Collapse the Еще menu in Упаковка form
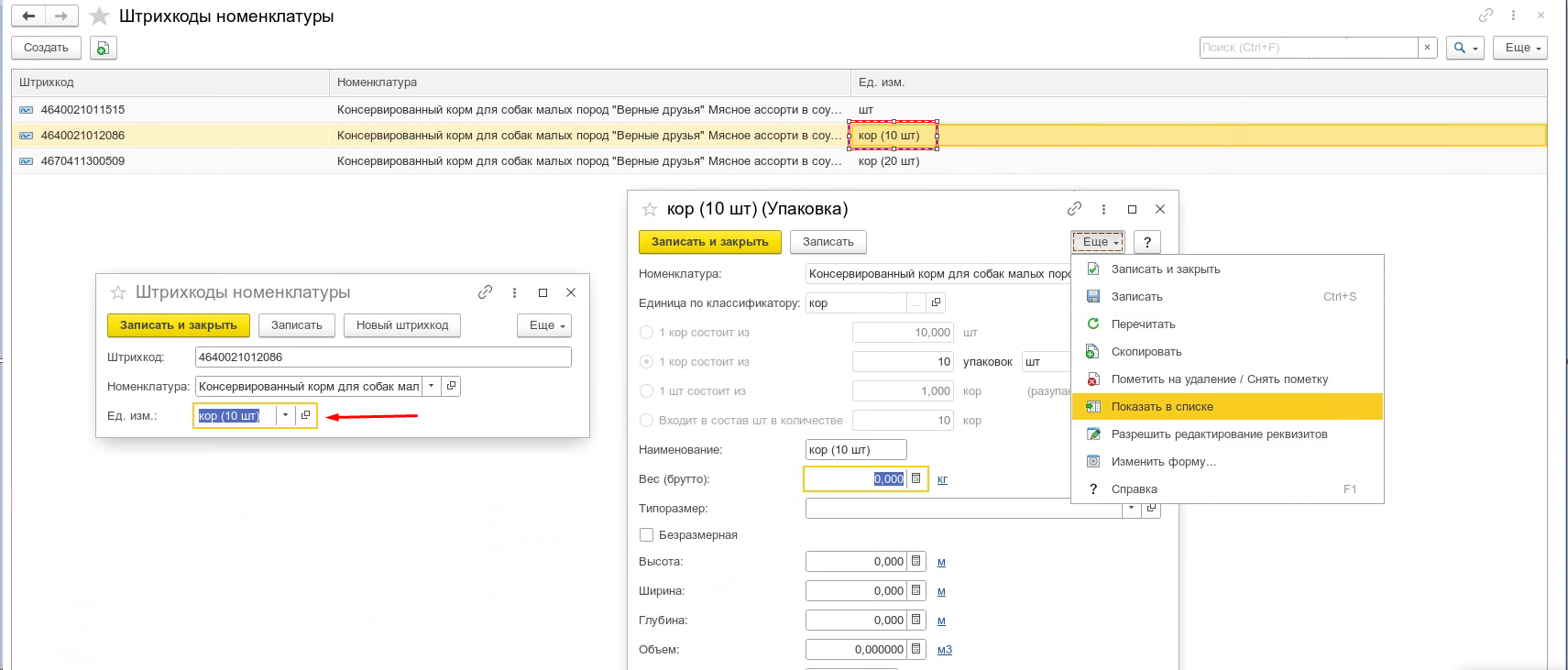 (1098, 242)
